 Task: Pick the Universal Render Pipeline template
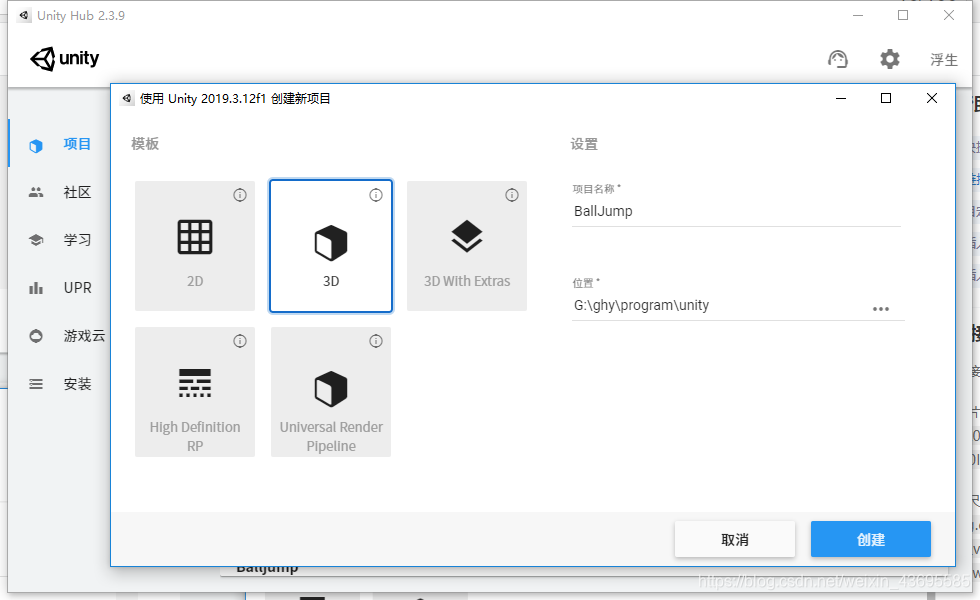(331, 392)
